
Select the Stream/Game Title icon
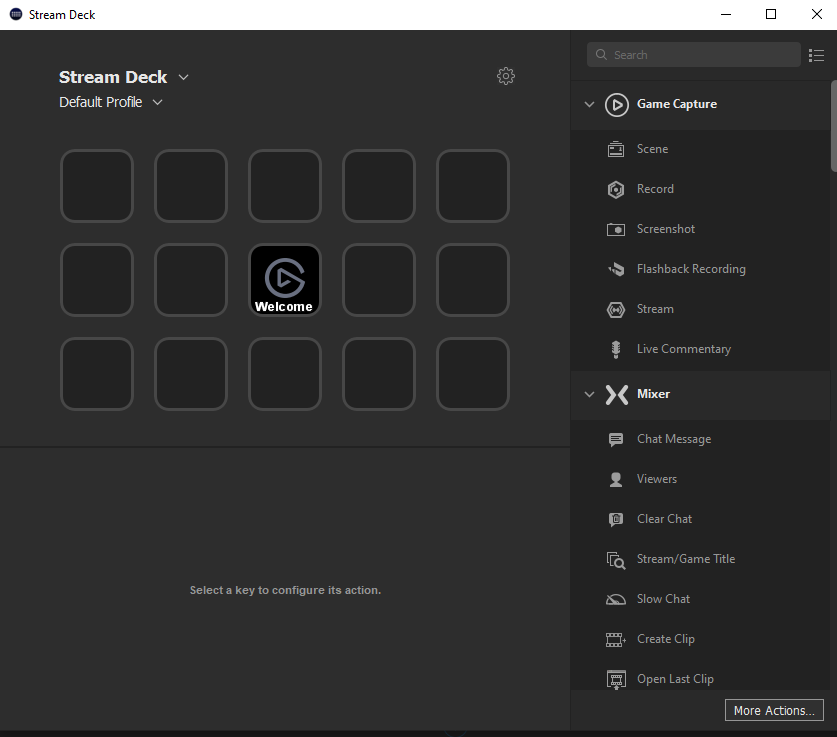coord(616,560)
